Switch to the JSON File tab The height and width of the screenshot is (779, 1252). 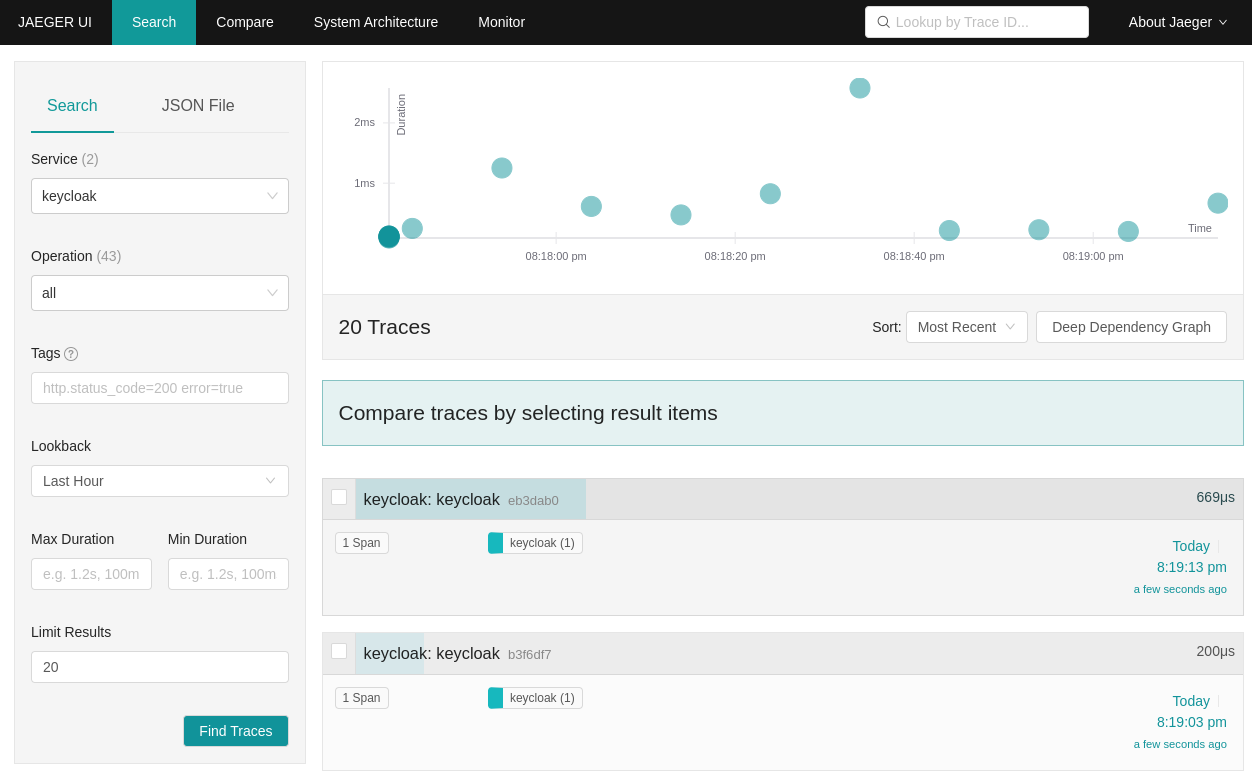point(198,106)
